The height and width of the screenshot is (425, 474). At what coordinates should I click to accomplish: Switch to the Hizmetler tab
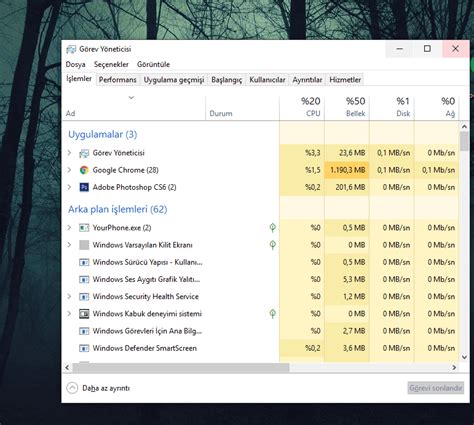pyautogui.click(x=345, y=80)
